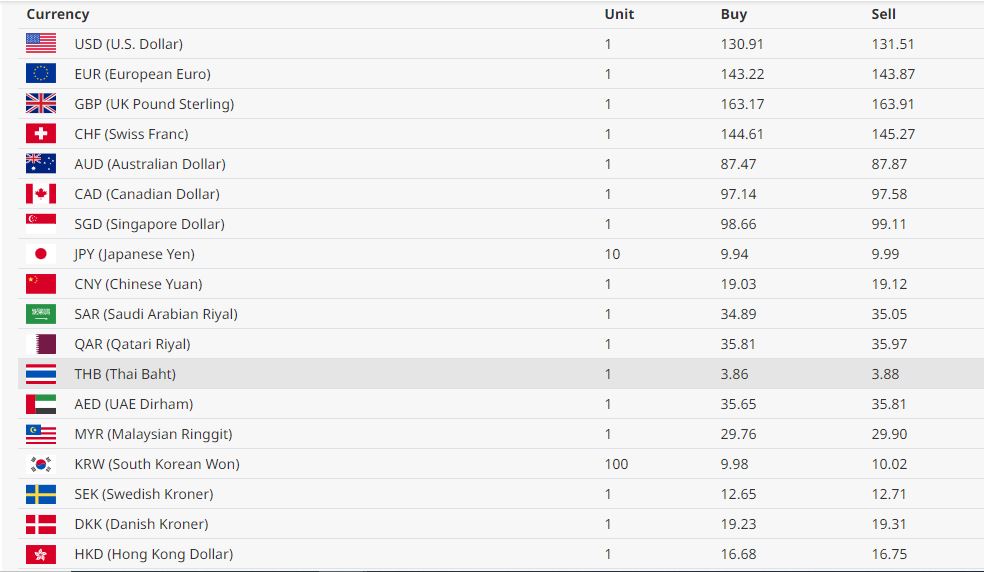Image resolution: width=984 pixels, height=572 pixels.
Task: Click the Japanese flag icon
Action: pos(41,254)
